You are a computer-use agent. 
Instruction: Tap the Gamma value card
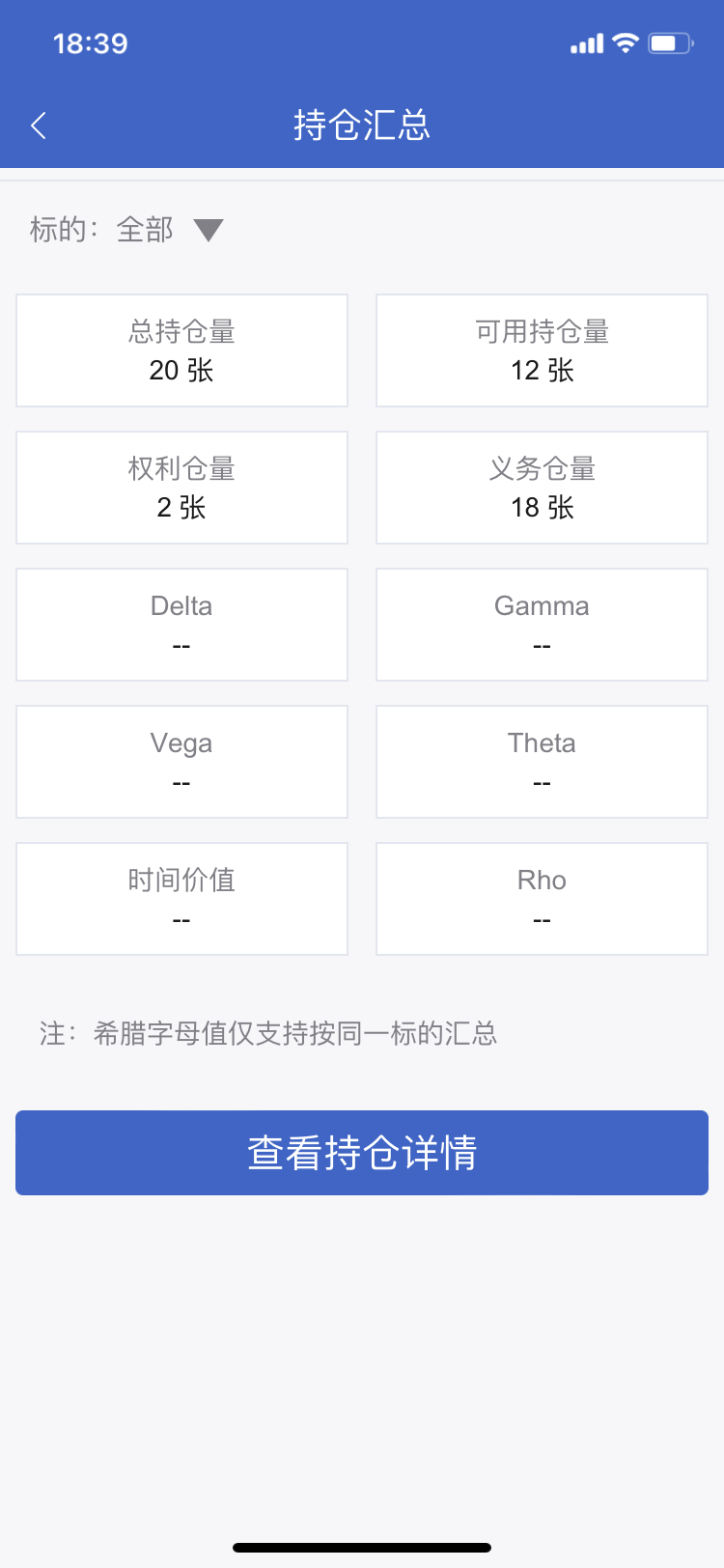542,625
